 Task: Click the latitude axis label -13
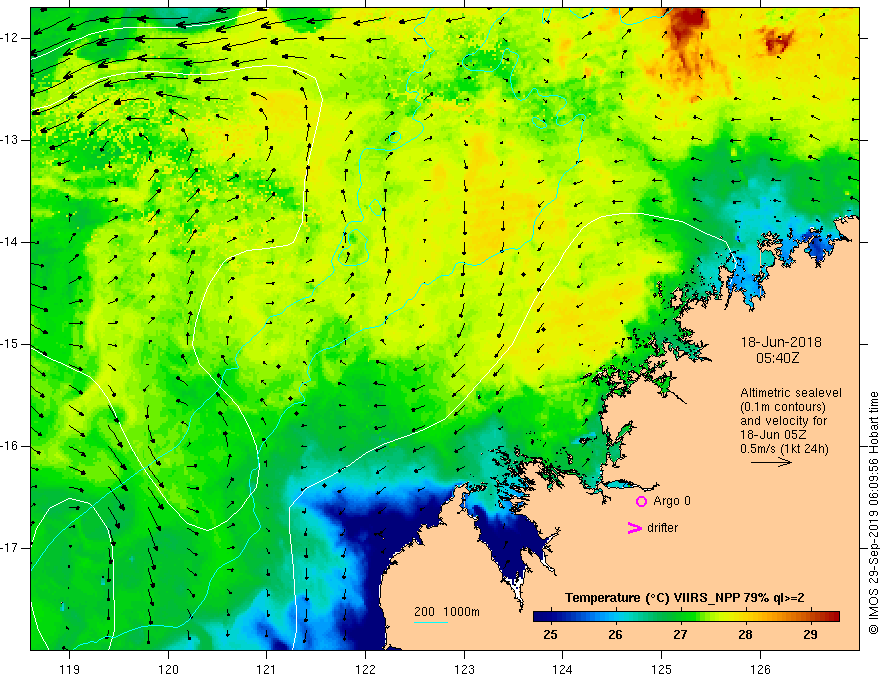tap(11, 140)
